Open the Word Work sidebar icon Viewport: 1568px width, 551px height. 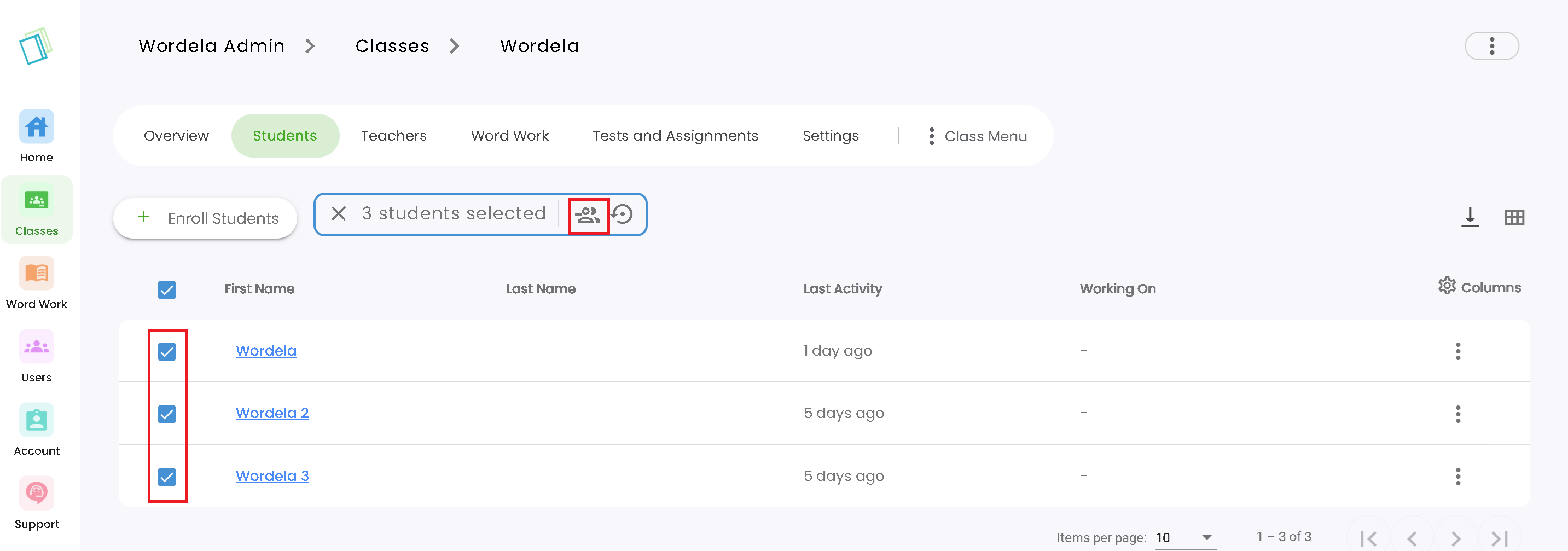(x=37, y=274)
